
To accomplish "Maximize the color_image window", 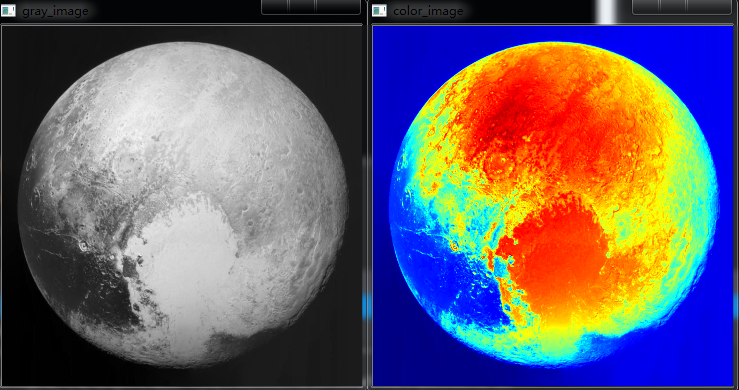I will coord(673,6).
